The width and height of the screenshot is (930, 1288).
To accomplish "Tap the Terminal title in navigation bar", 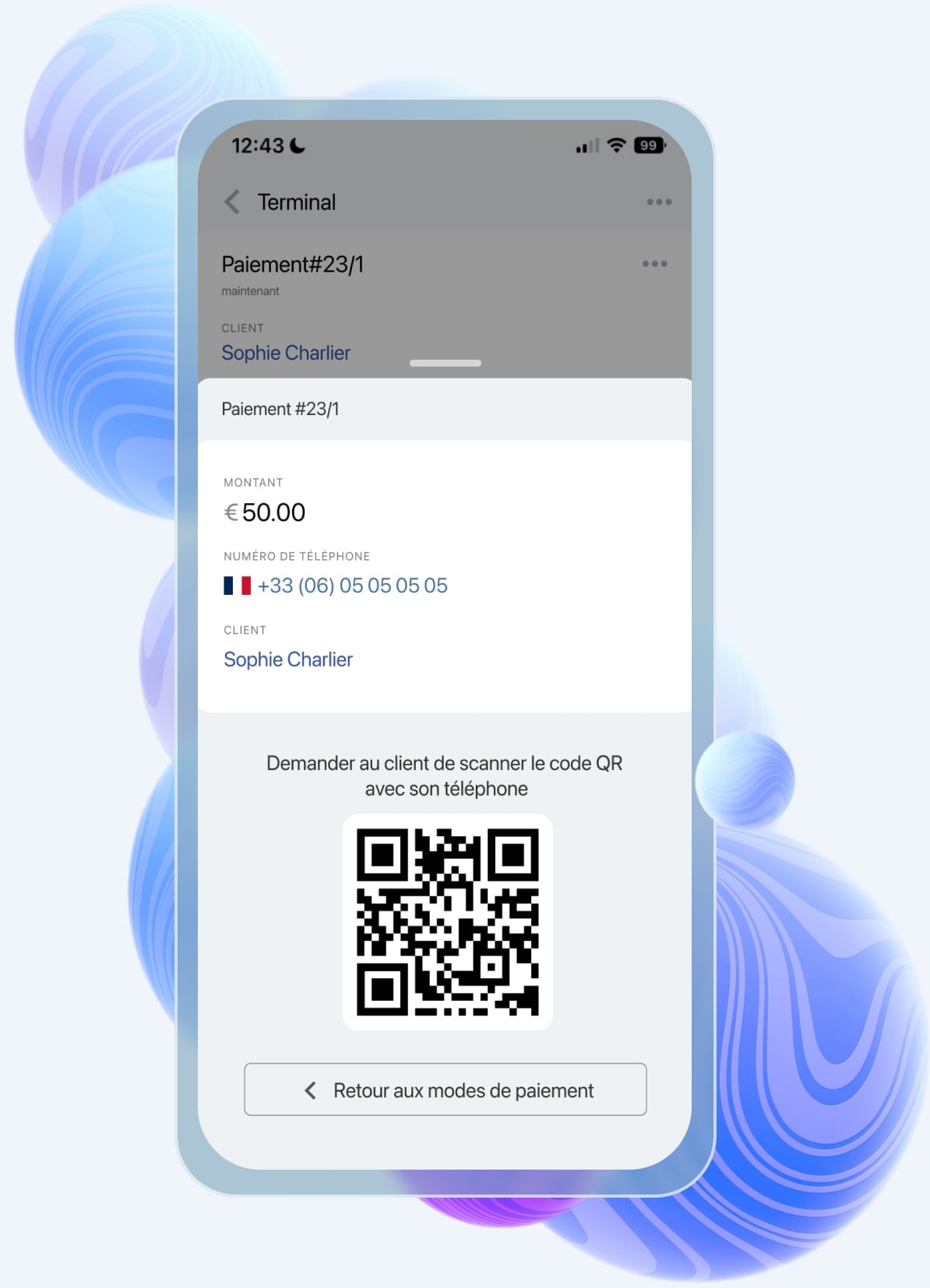I will click(297, 202).
